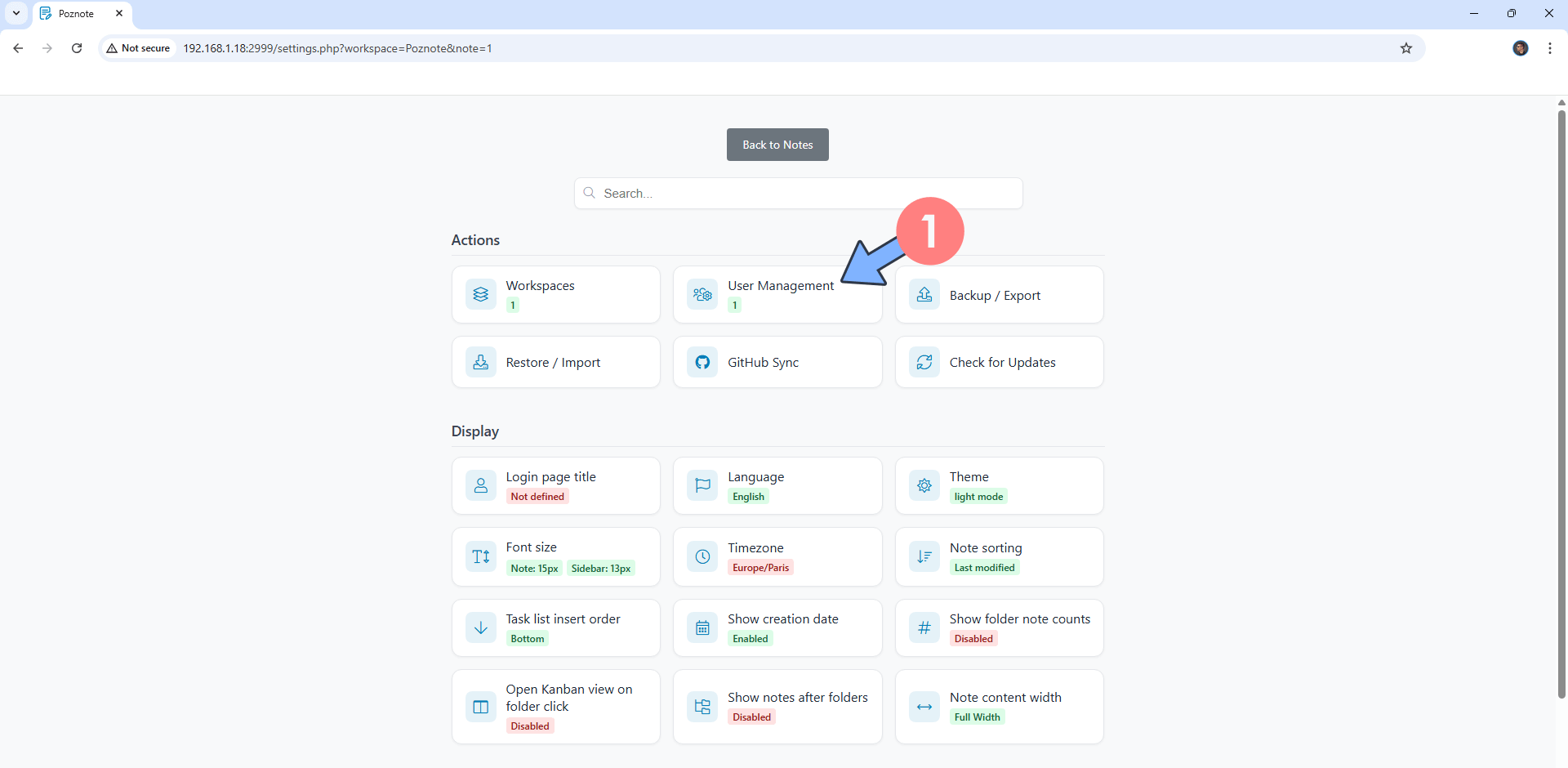
Task: Open the Chrome three-dot menu
Action: (x=1550, y=48)
